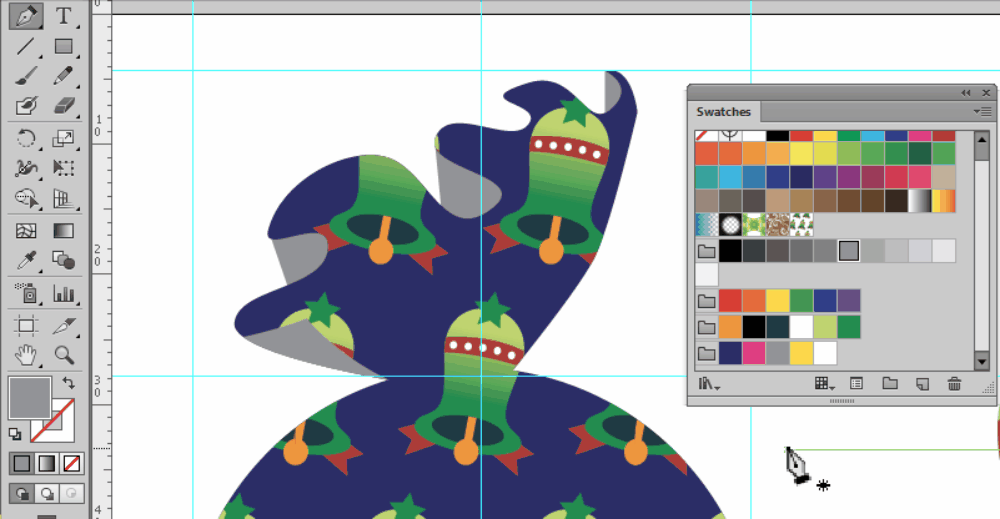Activate the gray Fill box in toolbar
Screen dimensions: 1000x519
pyautogui.click(x=29, y=398)
